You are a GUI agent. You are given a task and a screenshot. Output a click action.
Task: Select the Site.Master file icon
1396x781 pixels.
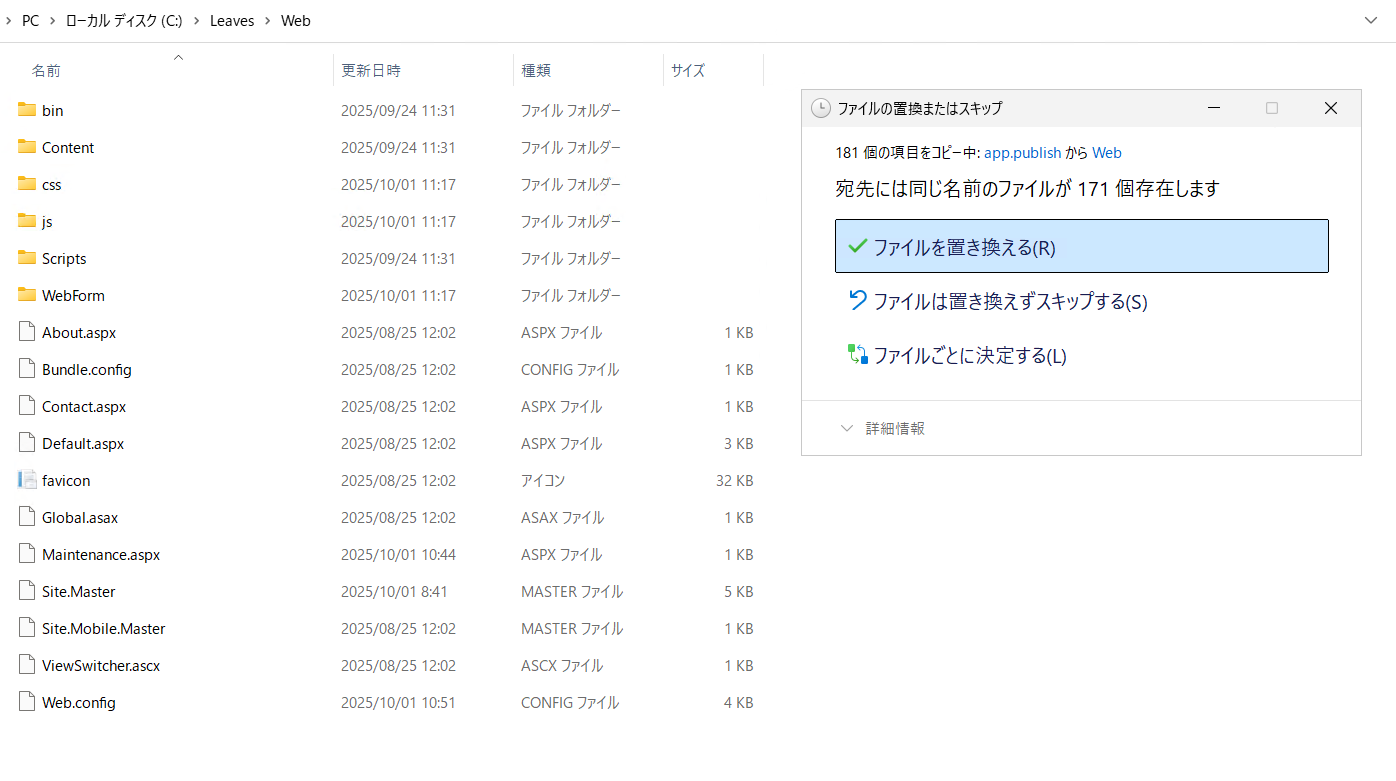27,591
